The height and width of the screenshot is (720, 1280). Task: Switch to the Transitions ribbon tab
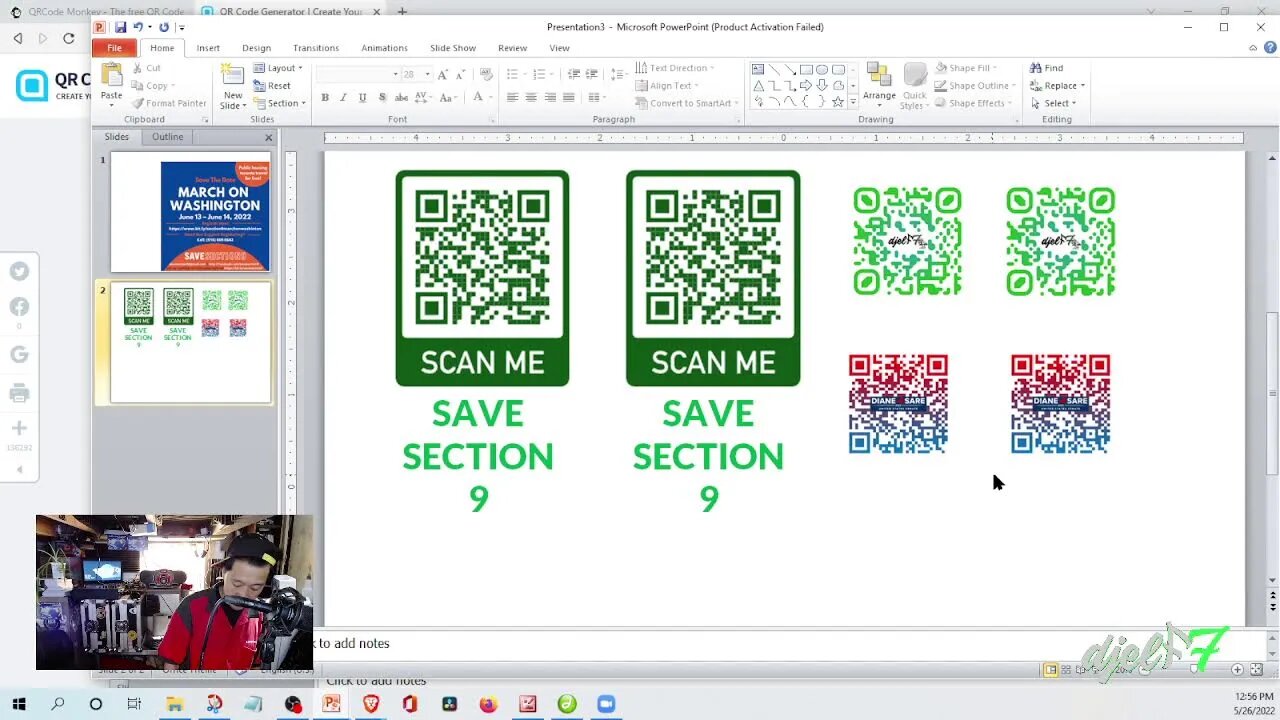(316, 48)
